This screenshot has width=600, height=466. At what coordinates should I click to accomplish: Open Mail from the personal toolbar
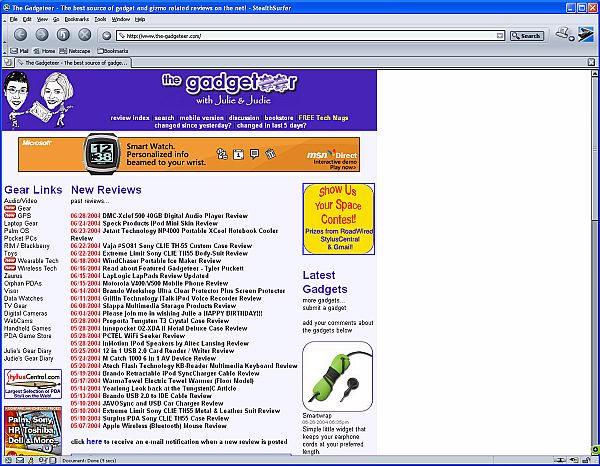20,50
